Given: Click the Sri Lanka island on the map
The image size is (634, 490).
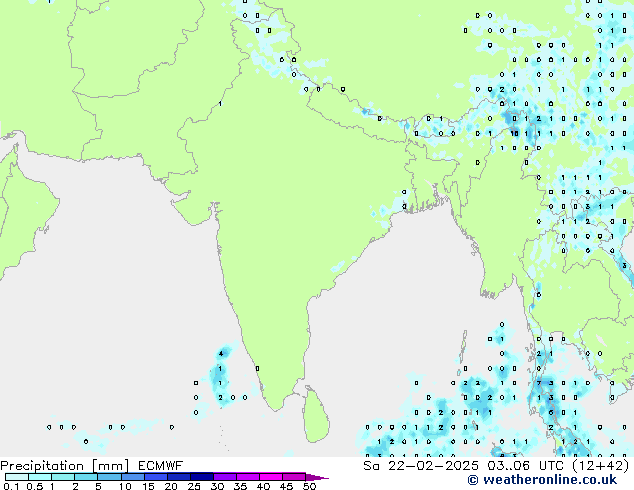Looking at the screenshot, I should (x=316, y=414).
